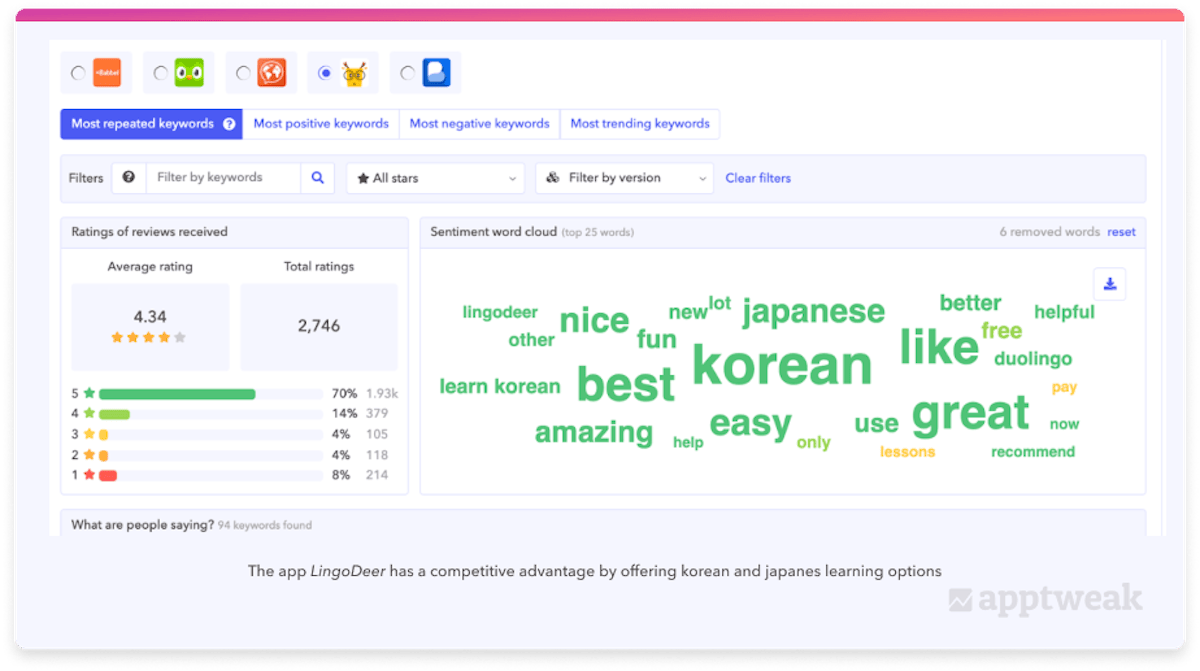Screen dimensions: 1200x671
Task: Select the Duolingo radio button
Action: pos(160,73)
